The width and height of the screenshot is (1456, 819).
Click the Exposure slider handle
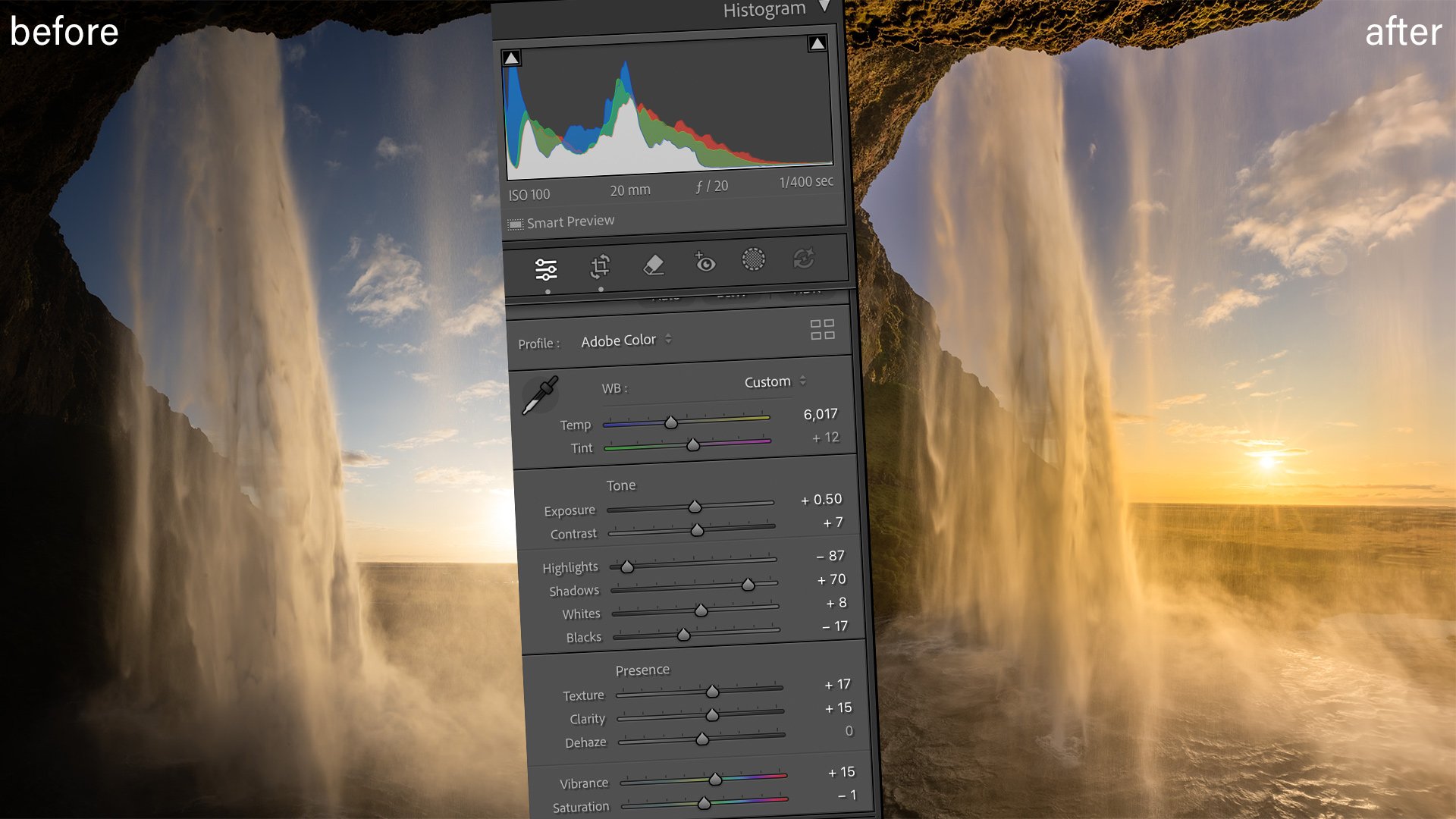click(x=695, y=506)
